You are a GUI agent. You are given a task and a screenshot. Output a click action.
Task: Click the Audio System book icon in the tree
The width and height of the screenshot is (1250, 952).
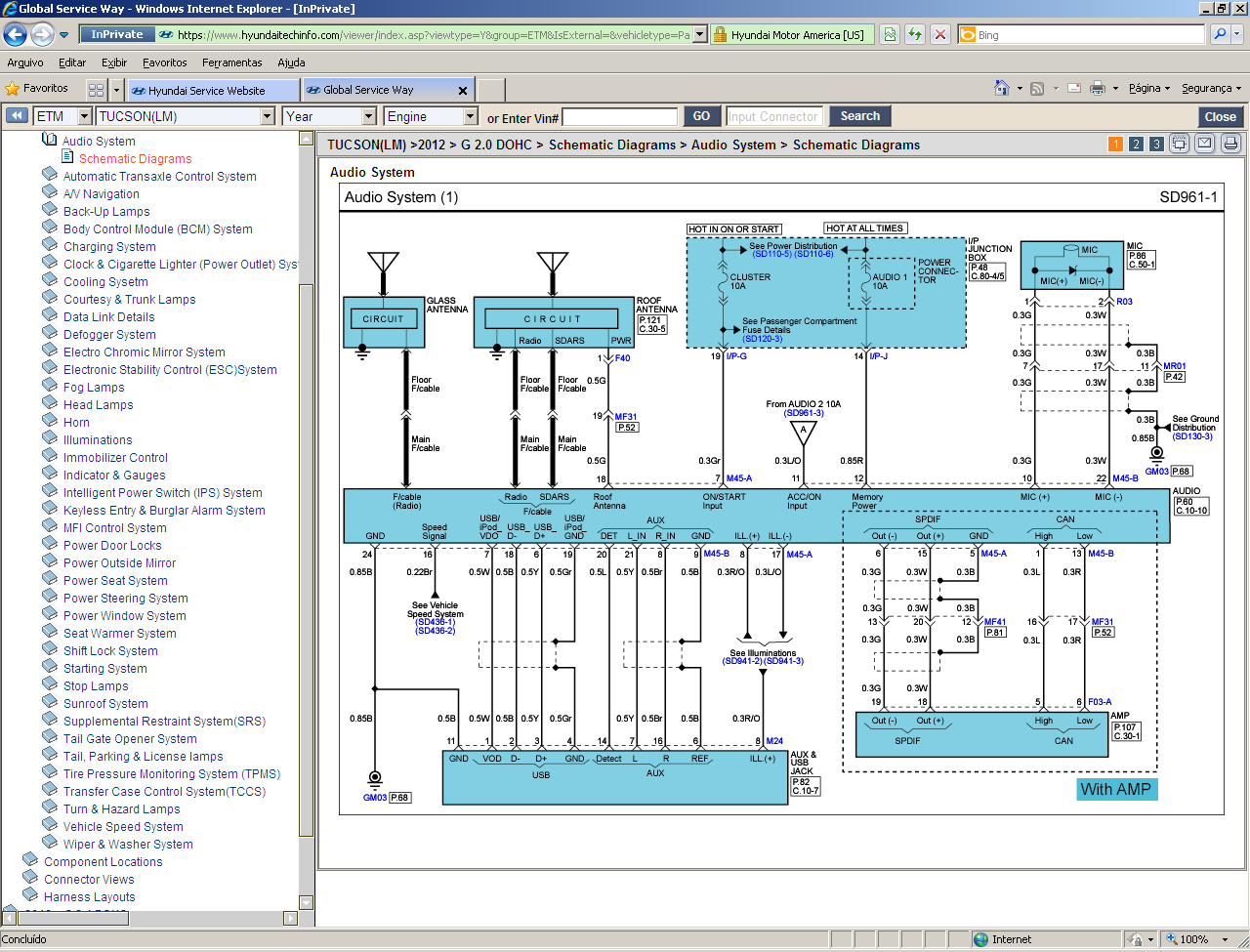pyautogui.click(x=49, y=141)
